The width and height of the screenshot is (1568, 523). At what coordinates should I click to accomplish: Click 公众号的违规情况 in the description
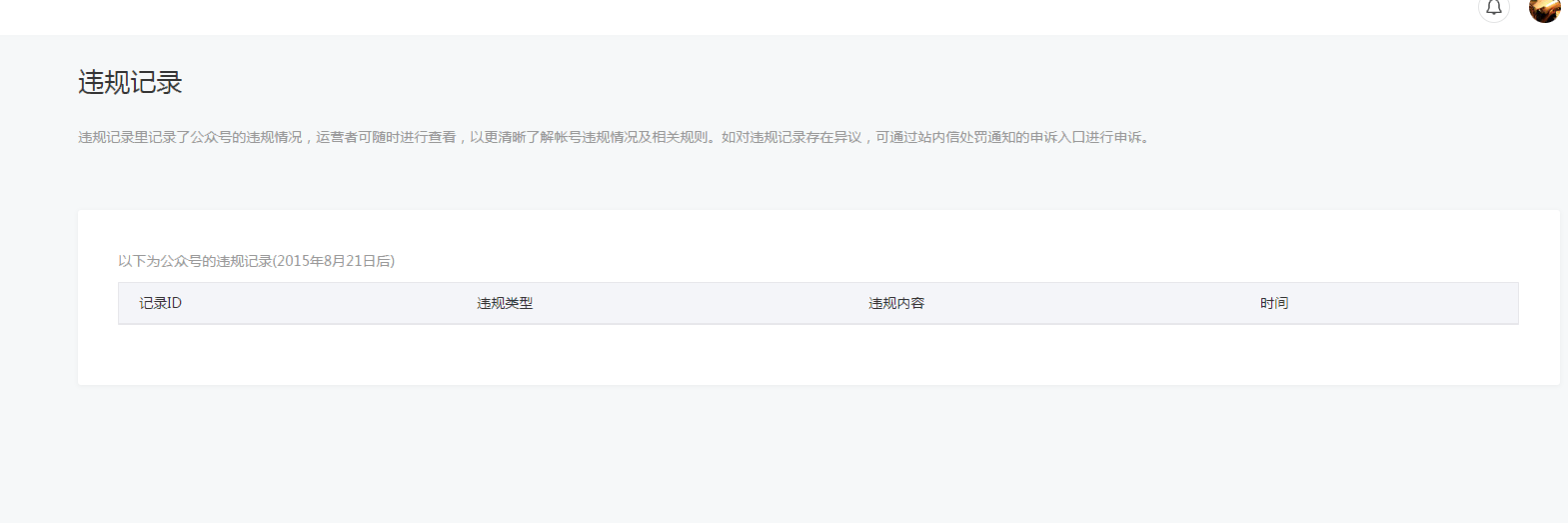246,137
